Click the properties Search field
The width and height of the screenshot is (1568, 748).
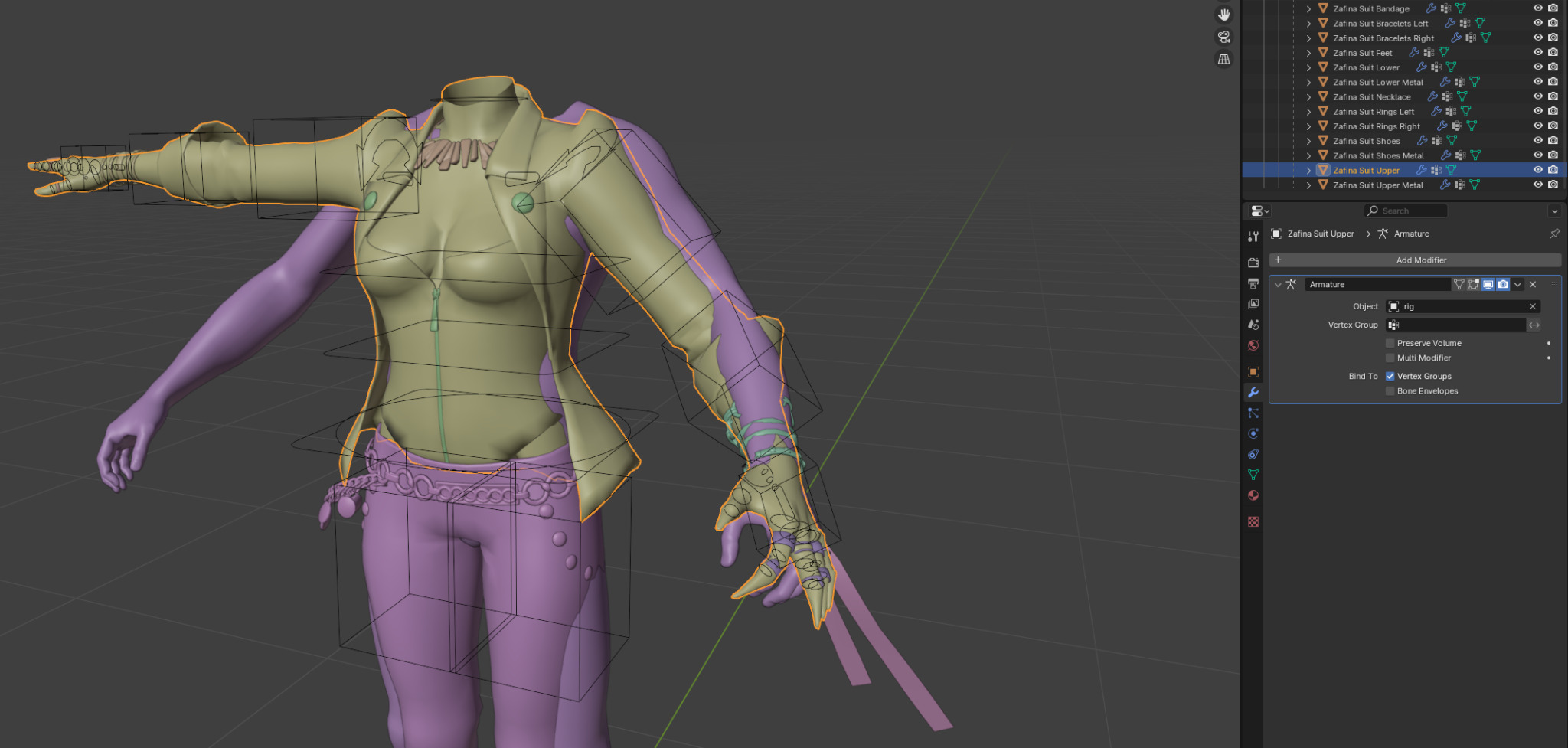tap(1406, 211)
